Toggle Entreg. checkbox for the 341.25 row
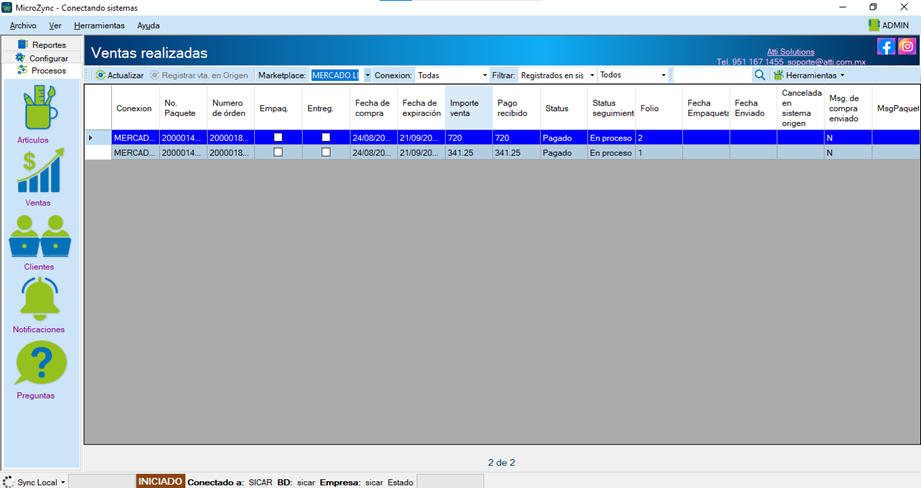This screenshot has height=488, width=921. tap(326, 152)
